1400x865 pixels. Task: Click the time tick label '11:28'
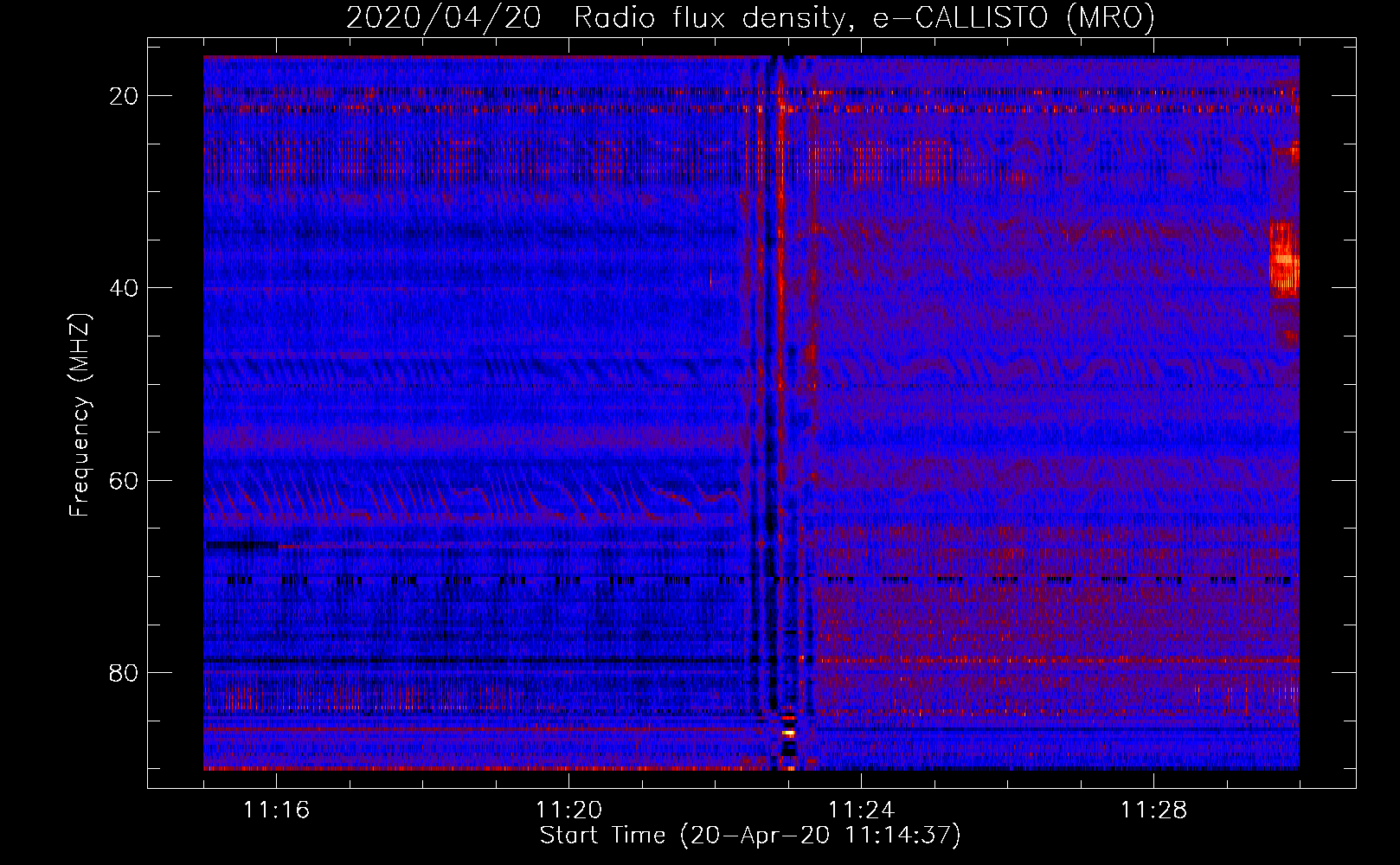click(1153, 810)
